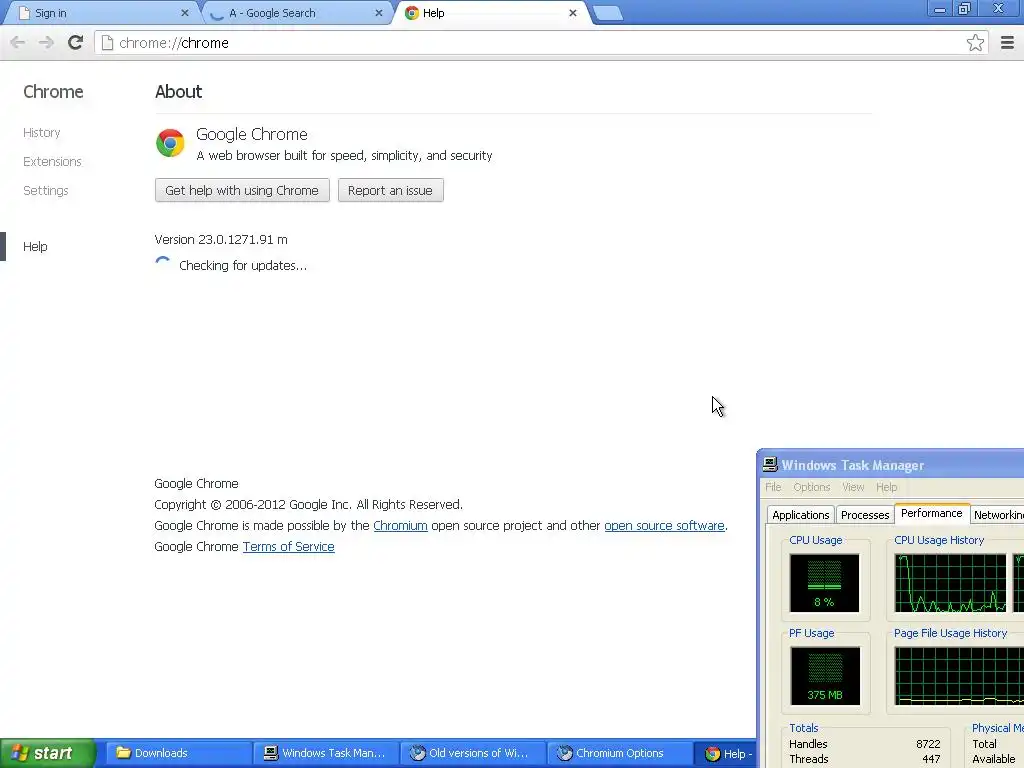Click the Report an issue button
1024x768 pixels.
click(391, 190)
